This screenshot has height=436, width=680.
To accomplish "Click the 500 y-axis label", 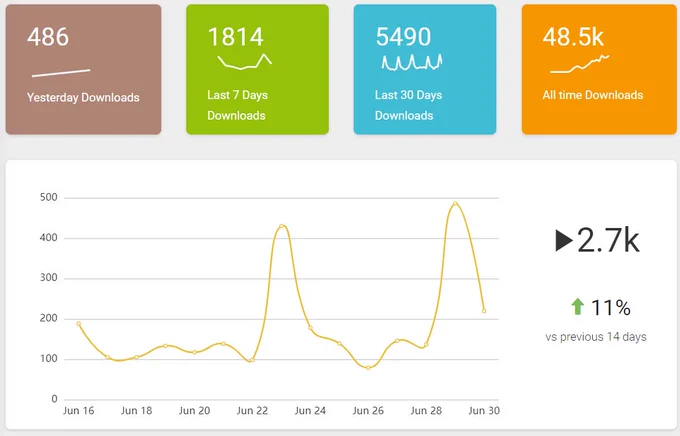I will tap(49, 197).
